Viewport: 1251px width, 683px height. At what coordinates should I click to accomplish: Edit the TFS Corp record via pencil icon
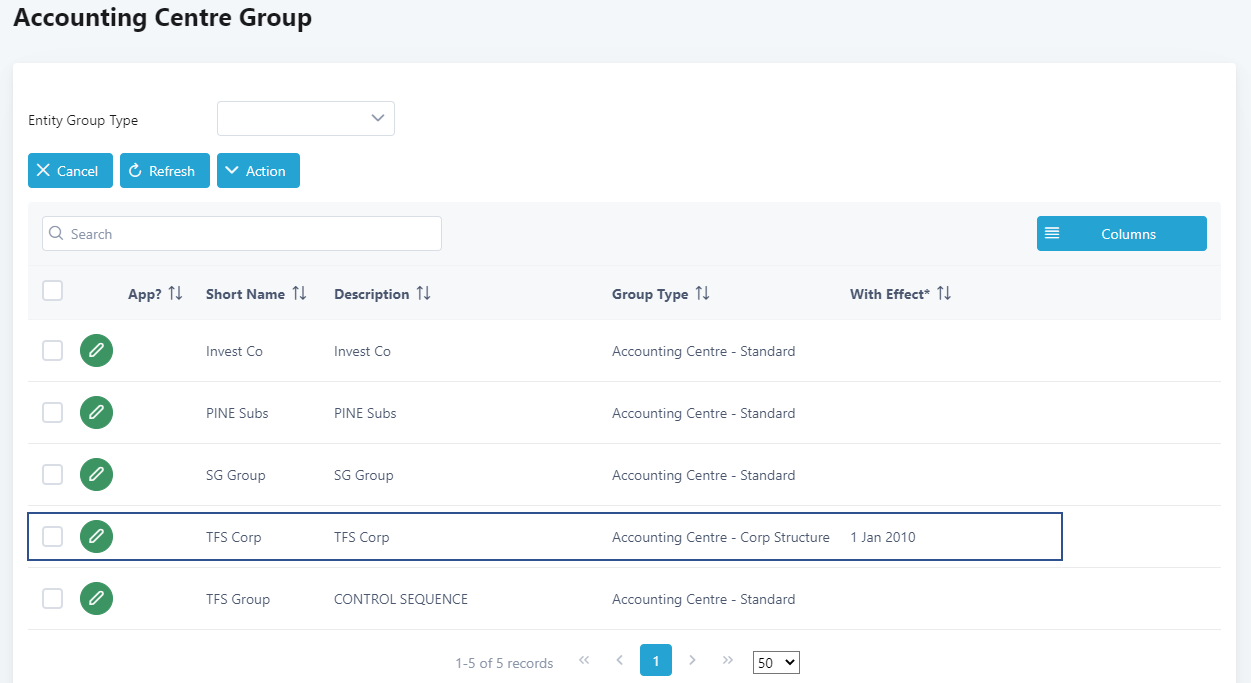pos(96,537)
